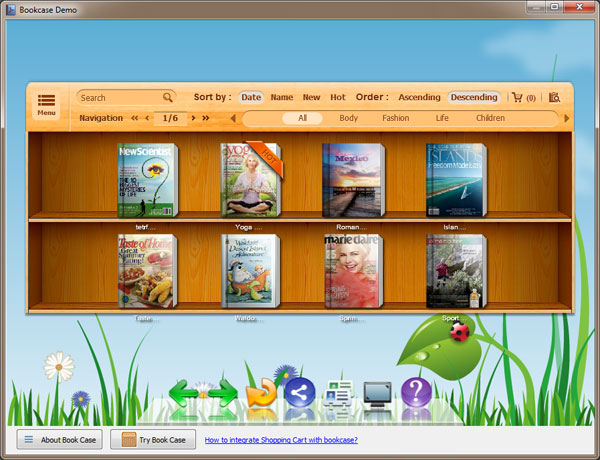Open the purchase history bag icon
Image resolution: width=600 pixels, height=460 pixels.
(x=554, y=98)
